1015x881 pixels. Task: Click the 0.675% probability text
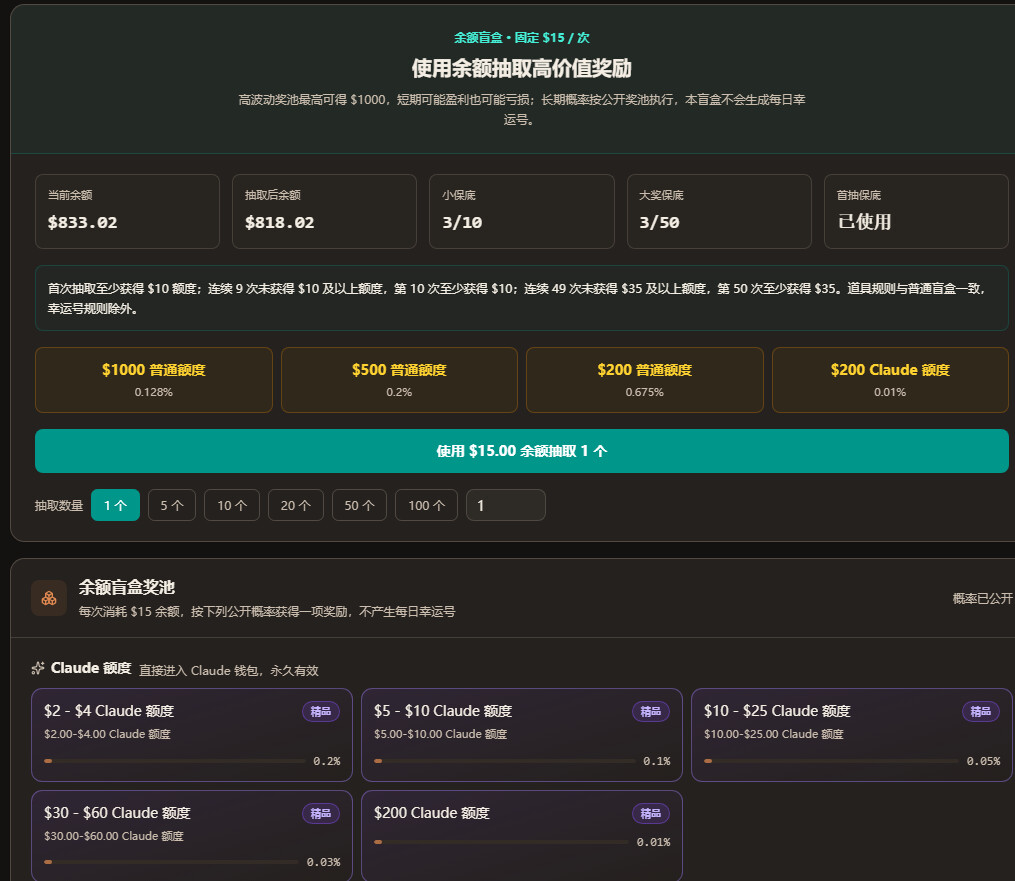(x=645, y=392)
